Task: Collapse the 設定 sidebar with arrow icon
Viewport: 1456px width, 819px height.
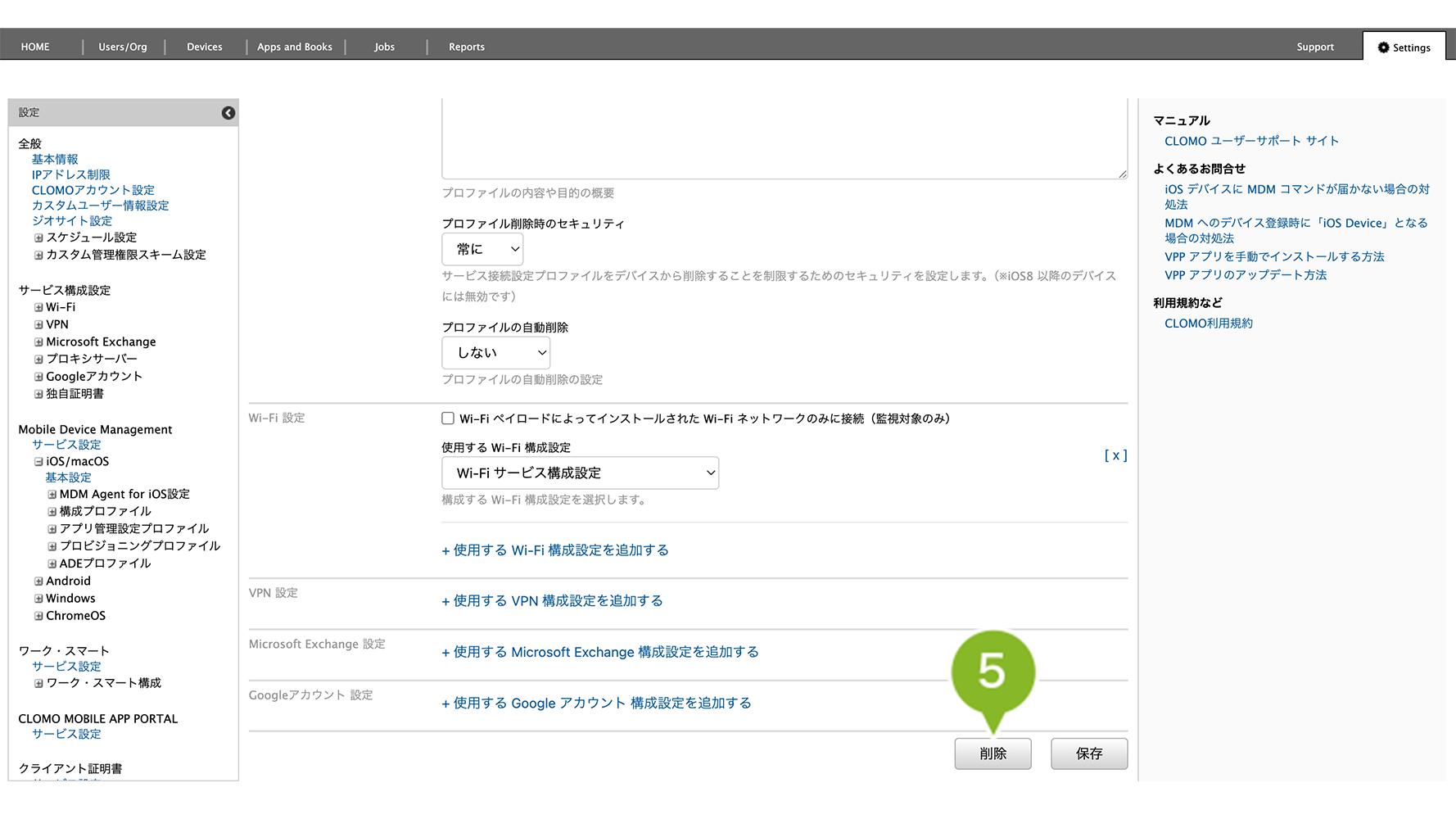Action: point(228,113)
